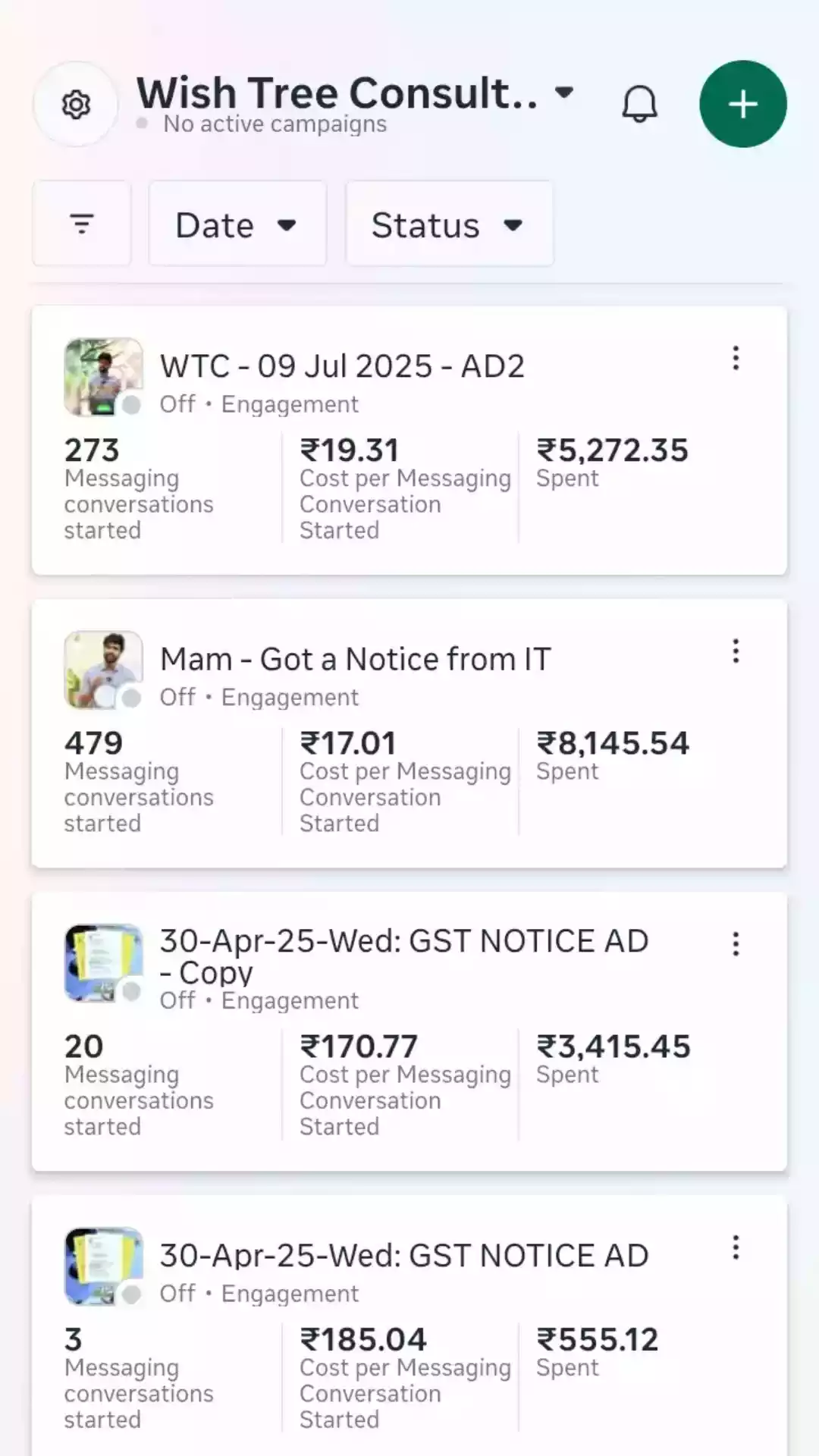The image size is (819, 1456).
Task: Open Mam - Got a Notice from IT title
Action: (355, 660)
